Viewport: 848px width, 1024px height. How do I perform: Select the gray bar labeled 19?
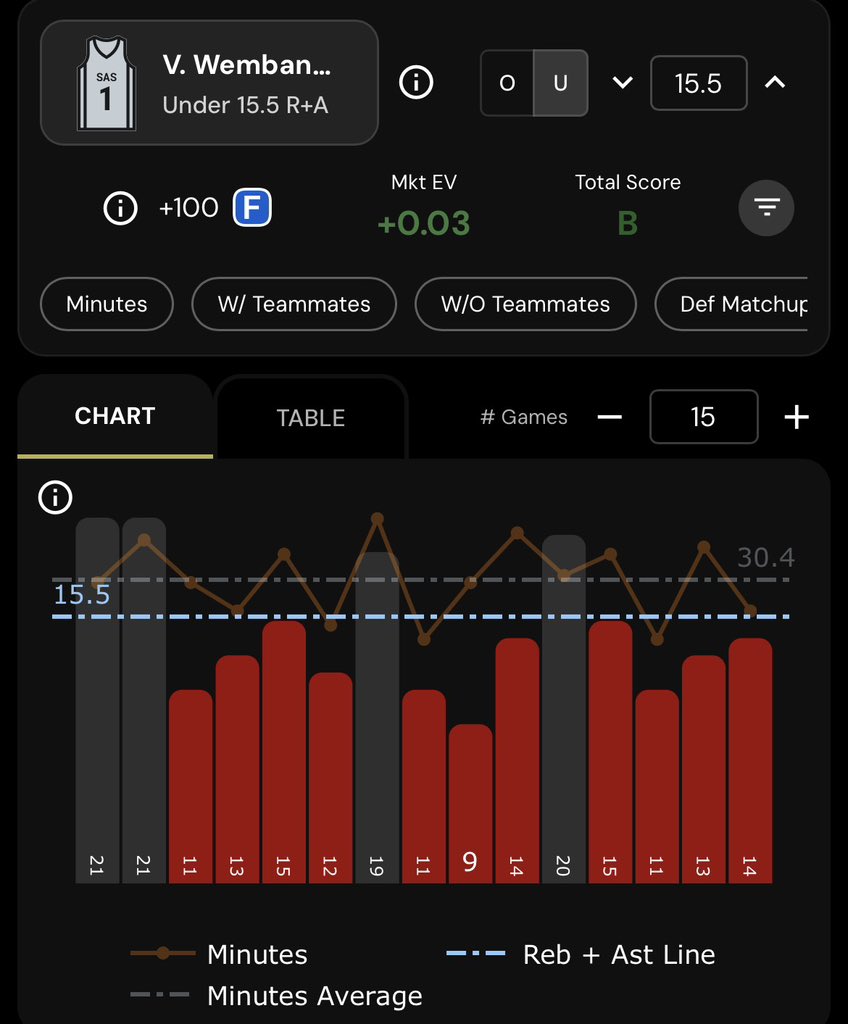(377, 718)
